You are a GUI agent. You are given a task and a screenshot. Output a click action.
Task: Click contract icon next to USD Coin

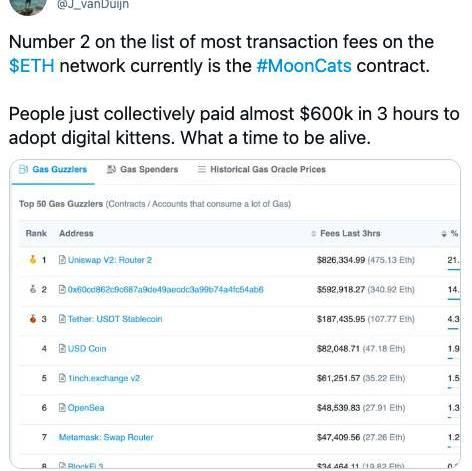[62, 348]
